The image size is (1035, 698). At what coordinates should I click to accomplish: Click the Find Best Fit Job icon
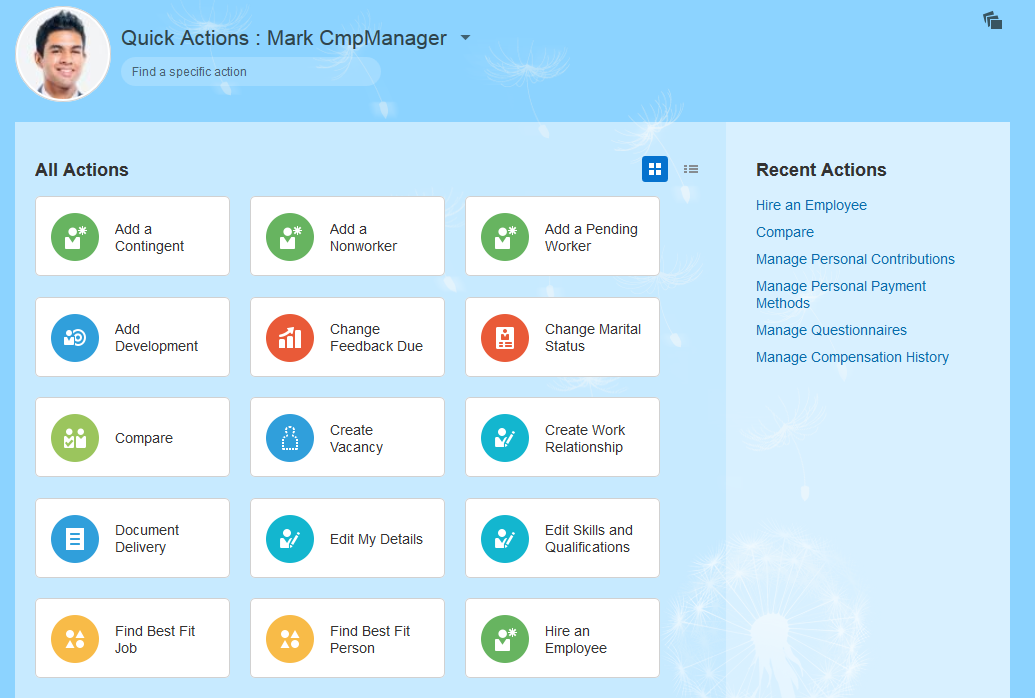coord(75,639)
